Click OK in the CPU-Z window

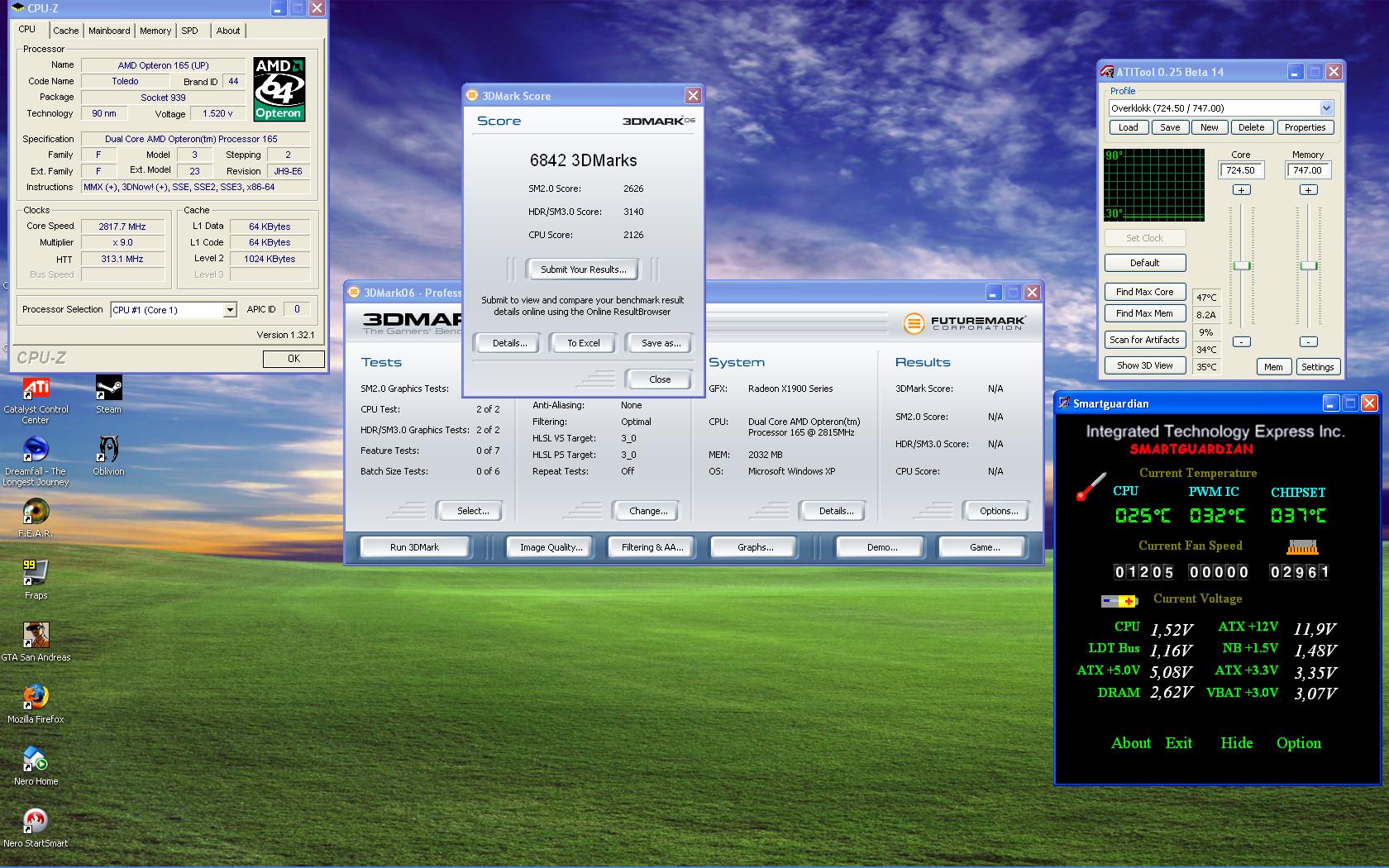[x=294, y=359]
